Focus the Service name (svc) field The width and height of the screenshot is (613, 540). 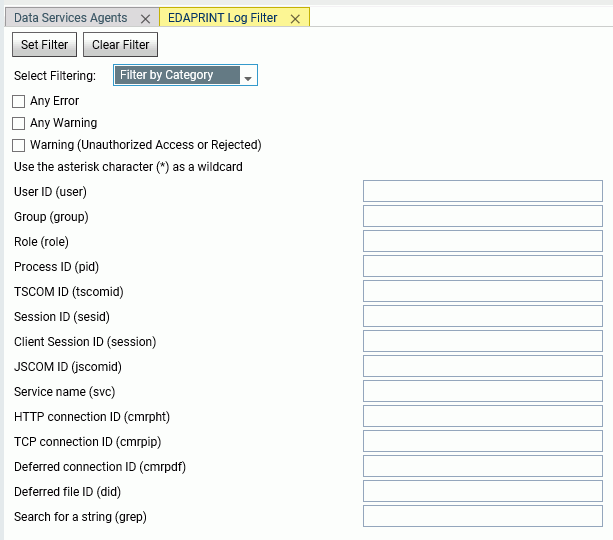coord(483,391)
